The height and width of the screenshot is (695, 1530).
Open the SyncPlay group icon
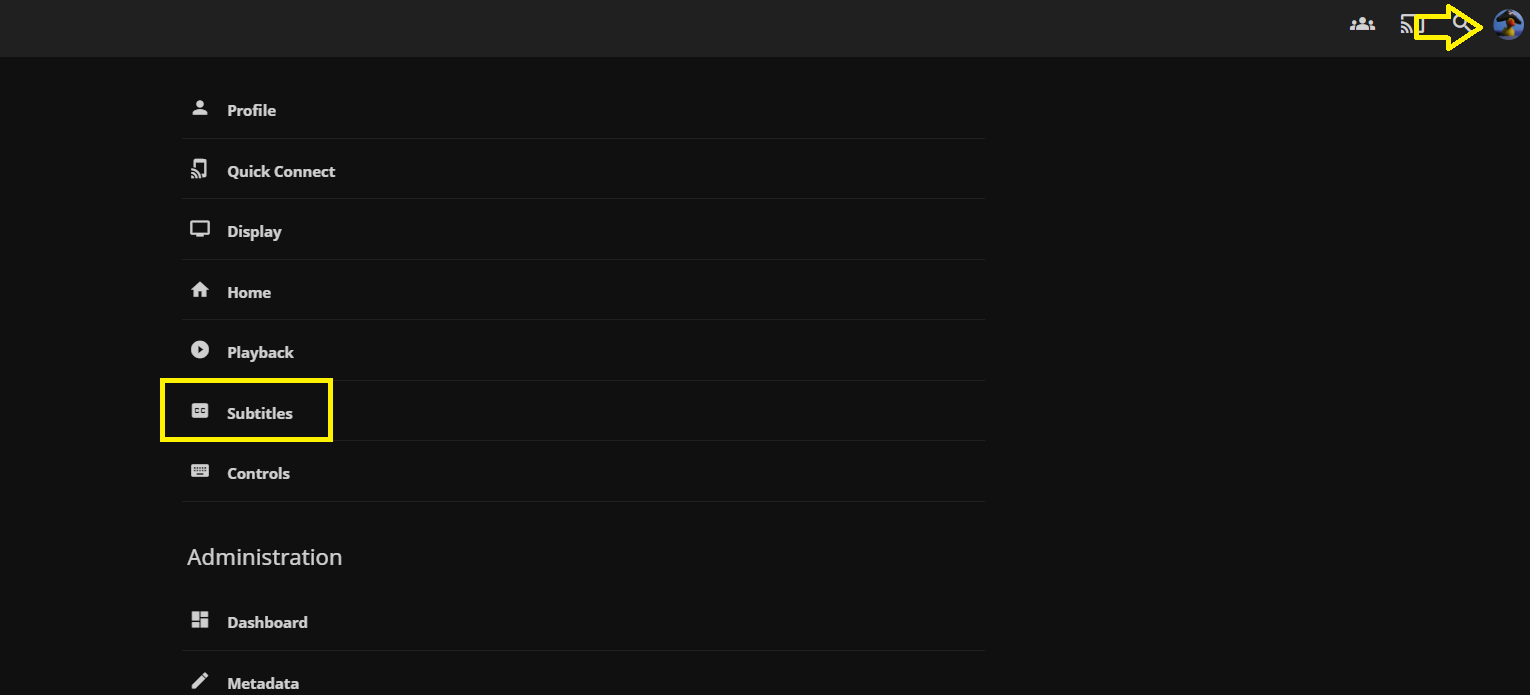(1362, 24)
